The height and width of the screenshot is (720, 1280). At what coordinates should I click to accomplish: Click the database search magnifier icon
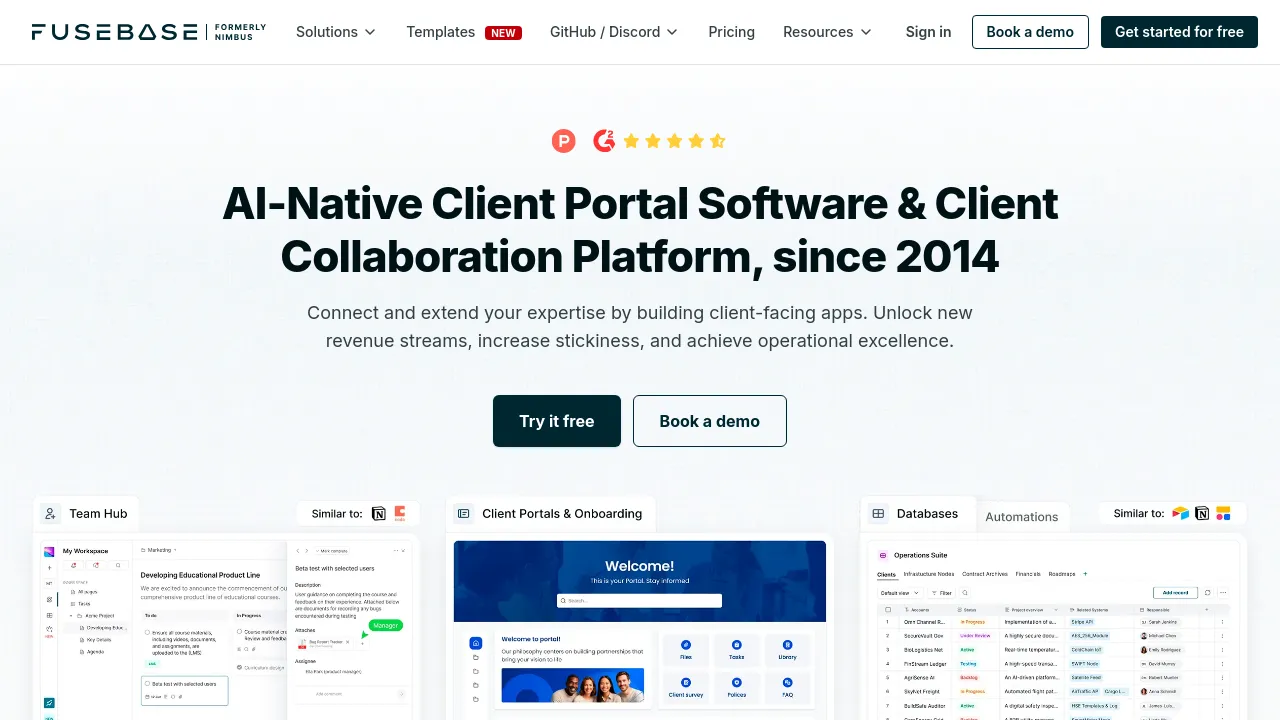point(965,593)
